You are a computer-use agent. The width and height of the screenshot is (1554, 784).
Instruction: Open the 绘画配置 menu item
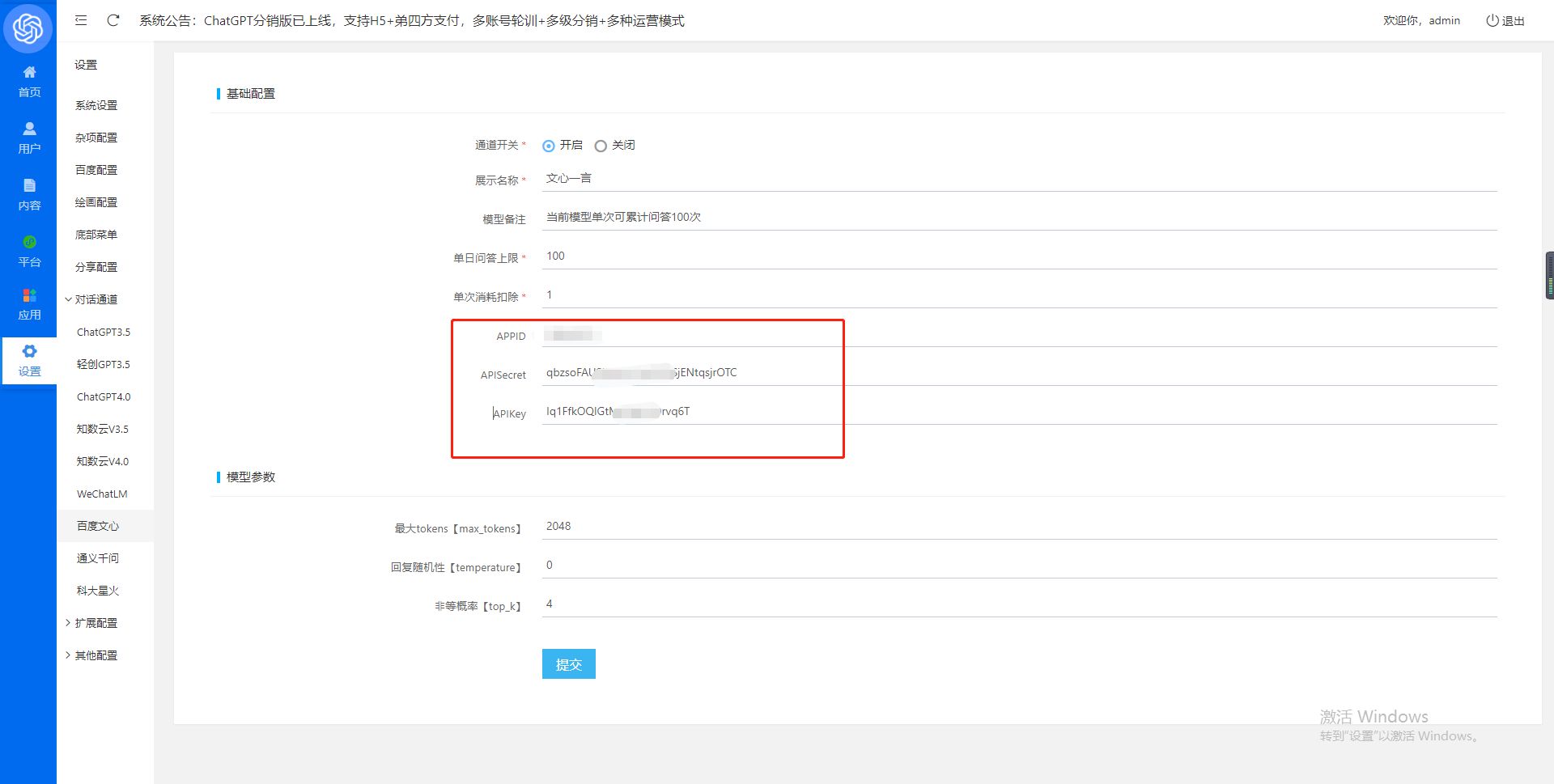(96, 202)
